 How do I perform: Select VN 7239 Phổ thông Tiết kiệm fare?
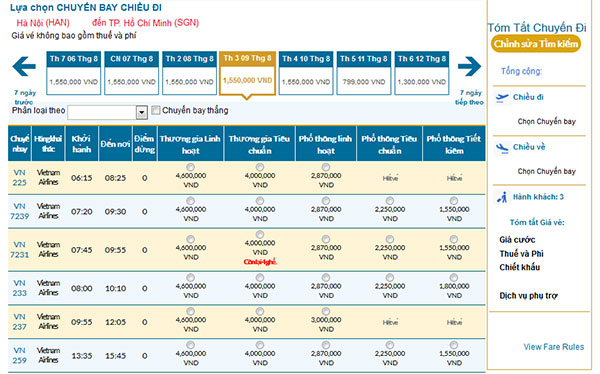pos(454,201)
